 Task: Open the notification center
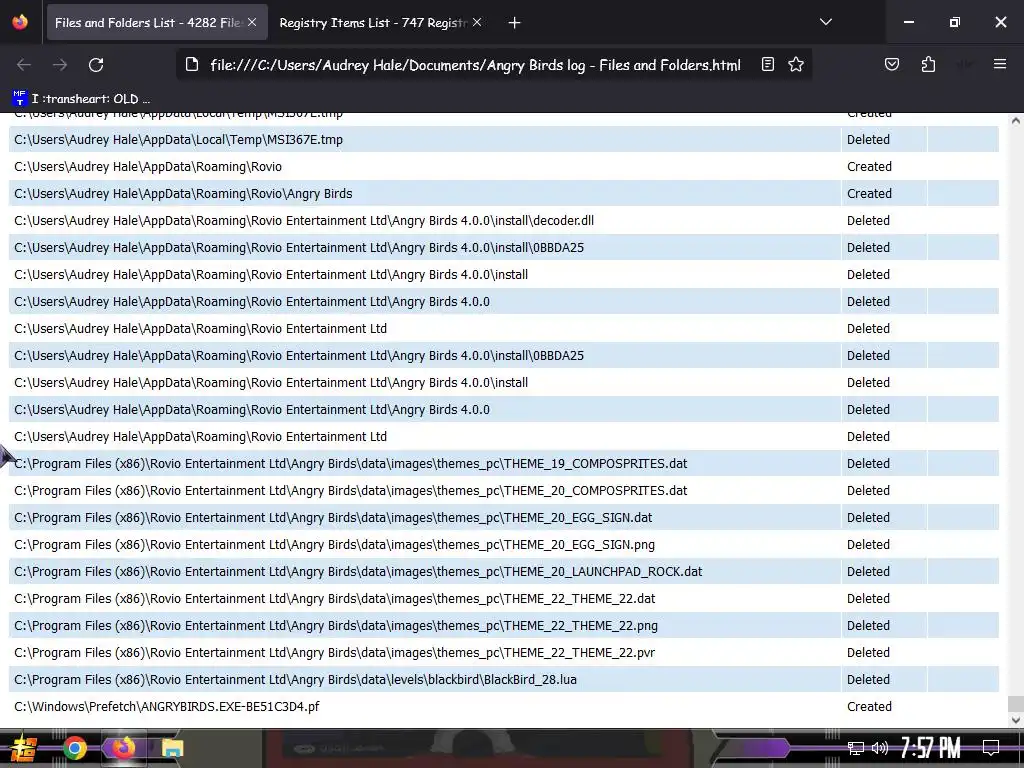pyautogui.click(x=991, y=748)
